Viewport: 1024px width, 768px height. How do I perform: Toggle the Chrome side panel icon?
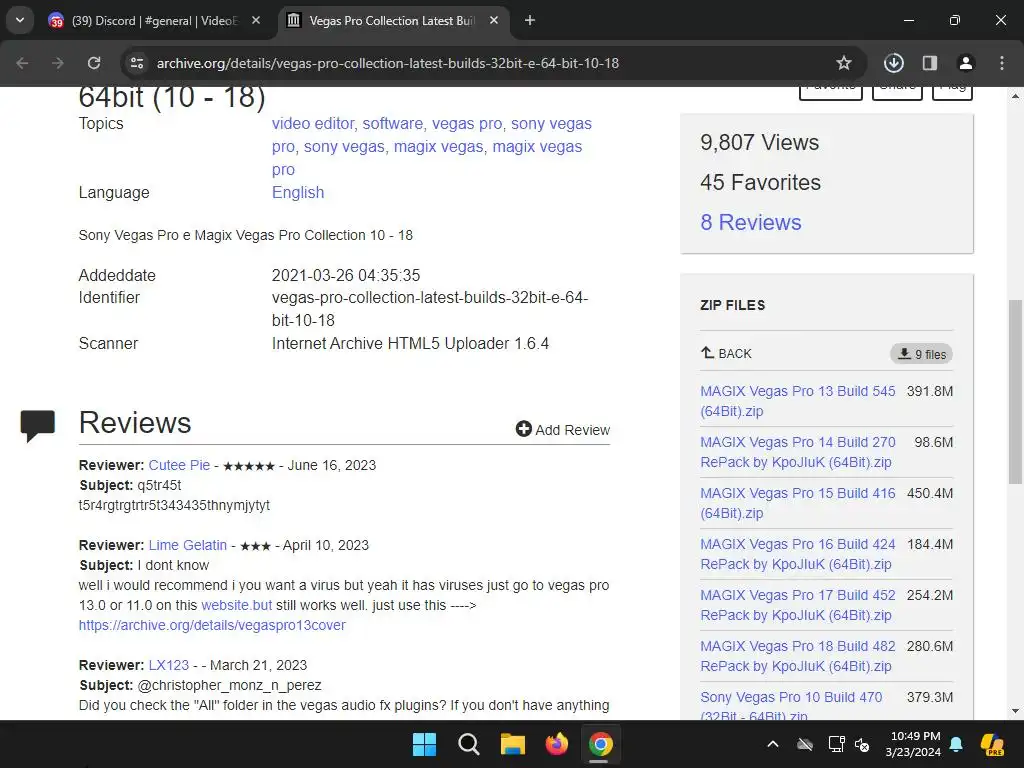pos(929,63)
